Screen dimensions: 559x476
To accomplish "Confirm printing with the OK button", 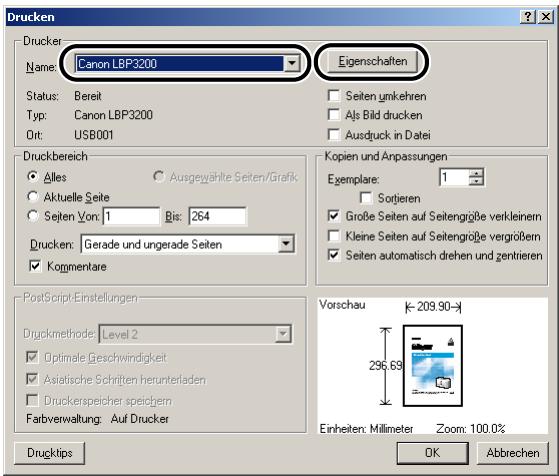I will coord(432,453).
